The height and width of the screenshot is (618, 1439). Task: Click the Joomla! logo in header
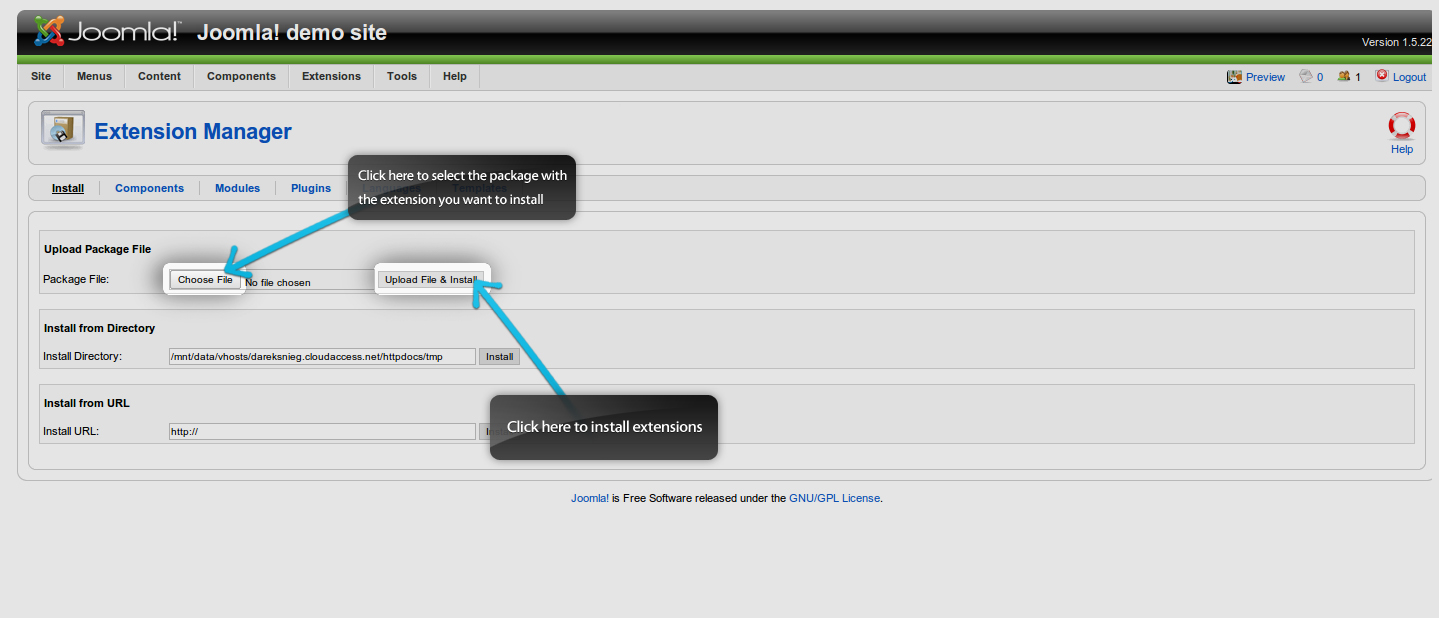point(107,32)
